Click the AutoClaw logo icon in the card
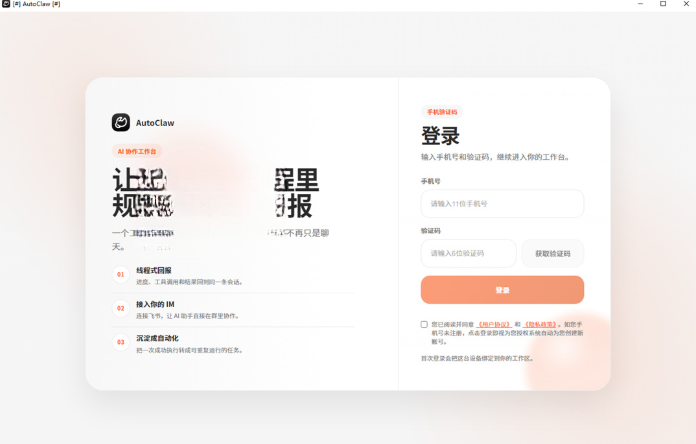696x444 pixels. (121, 123)
